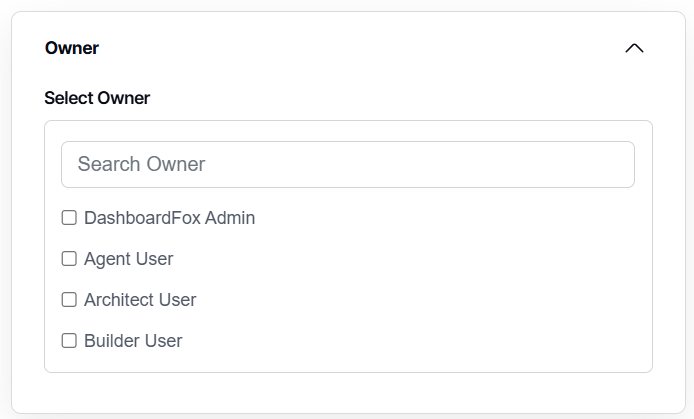Check the DashboardFox Admin checkbox
The image size is (694, 419).
point(69,217)
